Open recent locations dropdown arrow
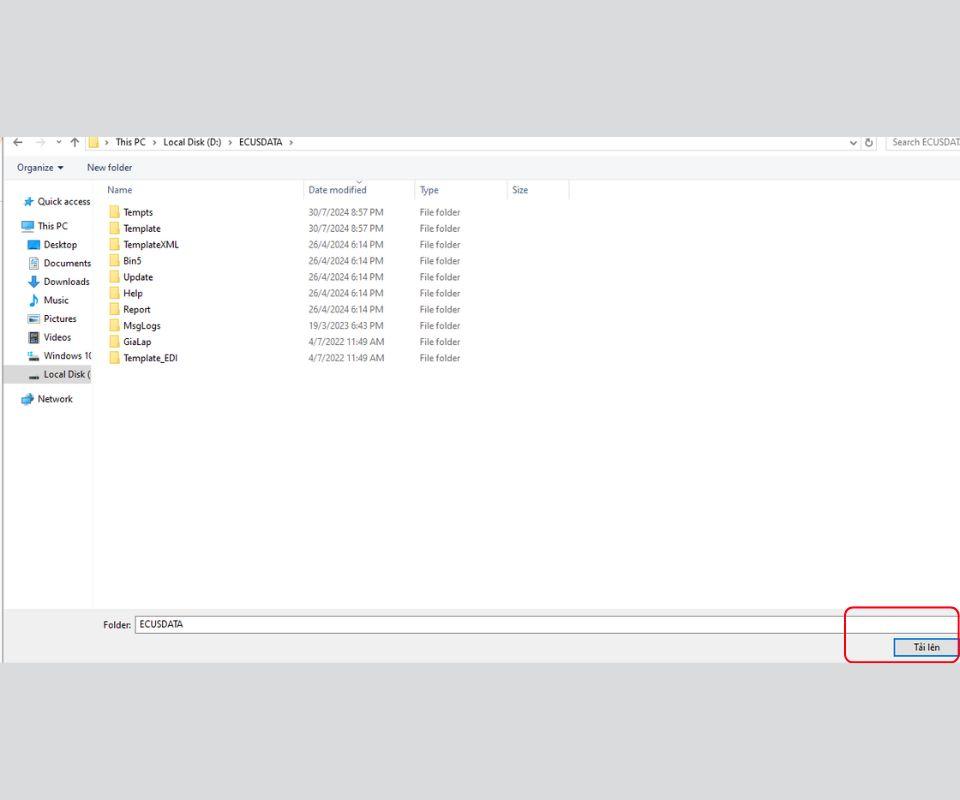This screenshot has width=960, height=800. [x=58, y=142]
